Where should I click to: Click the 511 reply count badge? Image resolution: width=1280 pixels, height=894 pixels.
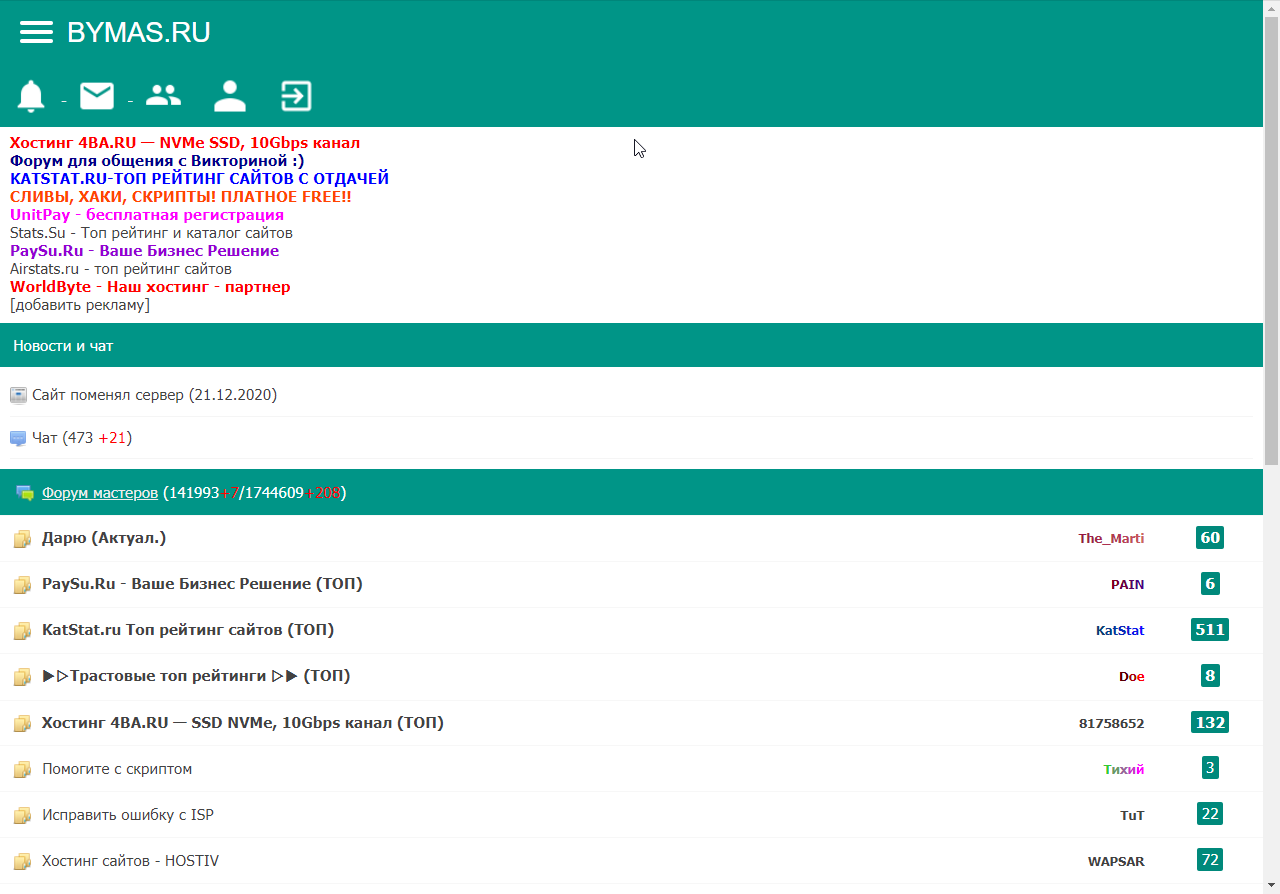tap(1209, 630)
